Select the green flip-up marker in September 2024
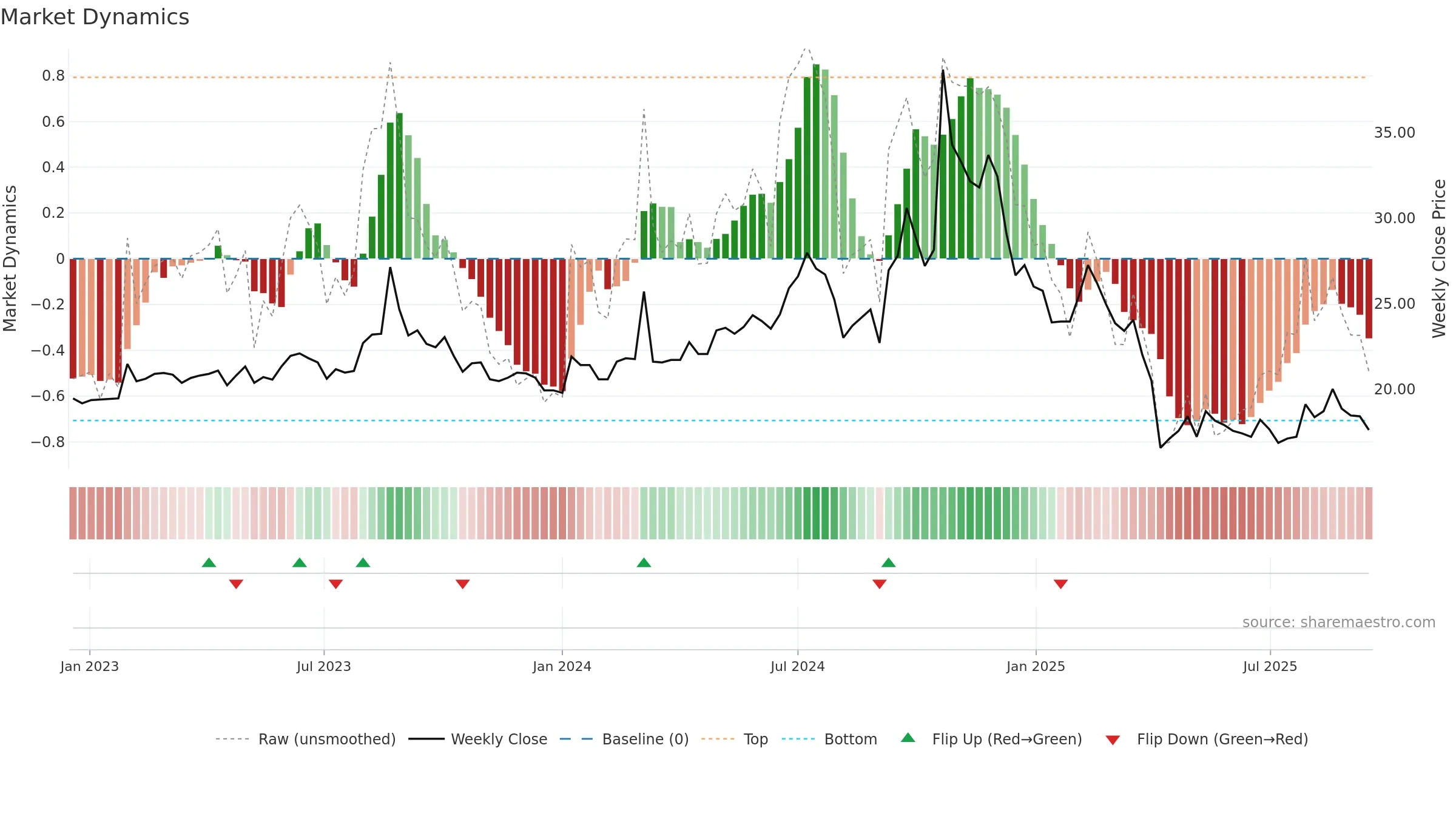 pyautogui.click(x=888, y=562)
